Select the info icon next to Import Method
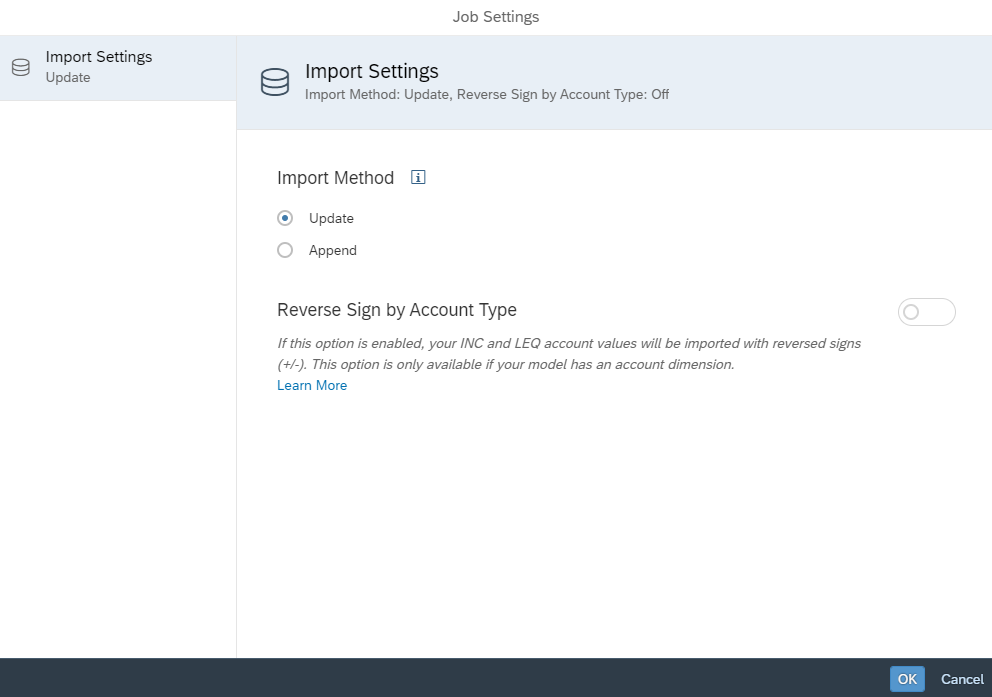992x697 pixels. click(x=417, y=176)
